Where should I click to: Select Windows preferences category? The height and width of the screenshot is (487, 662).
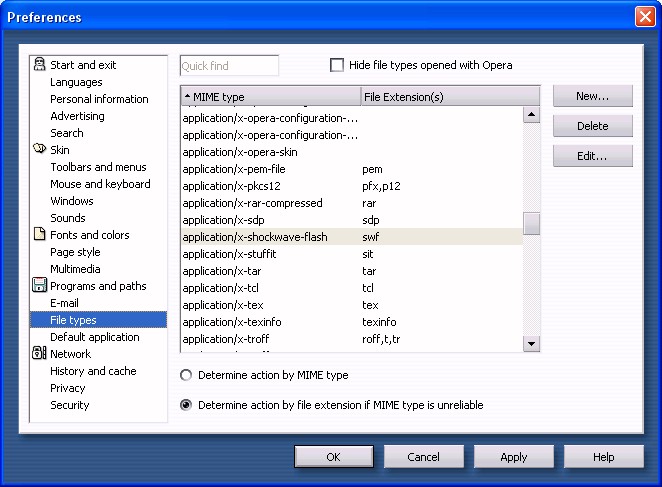tap(72, 201)
